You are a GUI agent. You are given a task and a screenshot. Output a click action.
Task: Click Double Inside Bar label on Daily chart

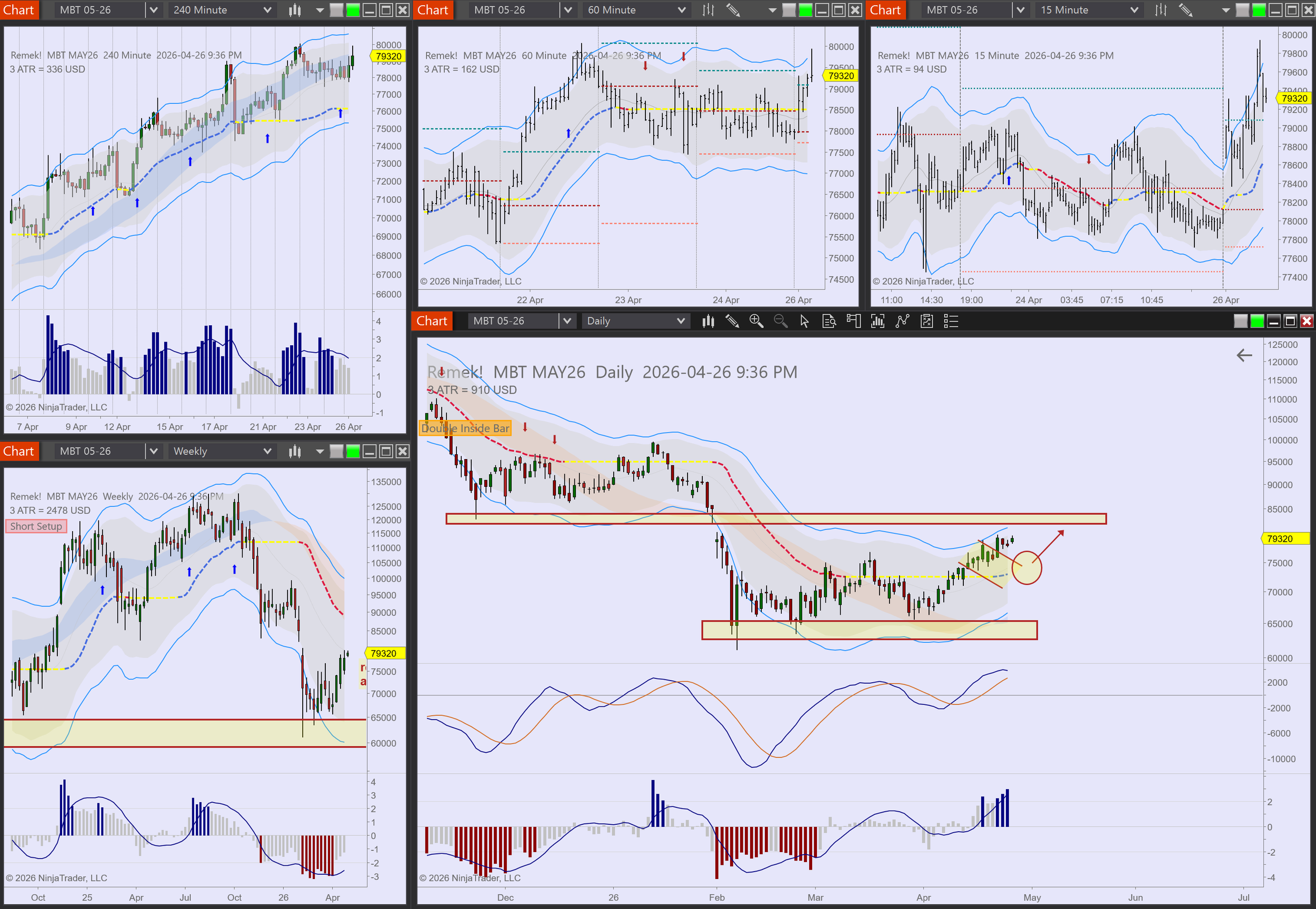coord(465,428)
